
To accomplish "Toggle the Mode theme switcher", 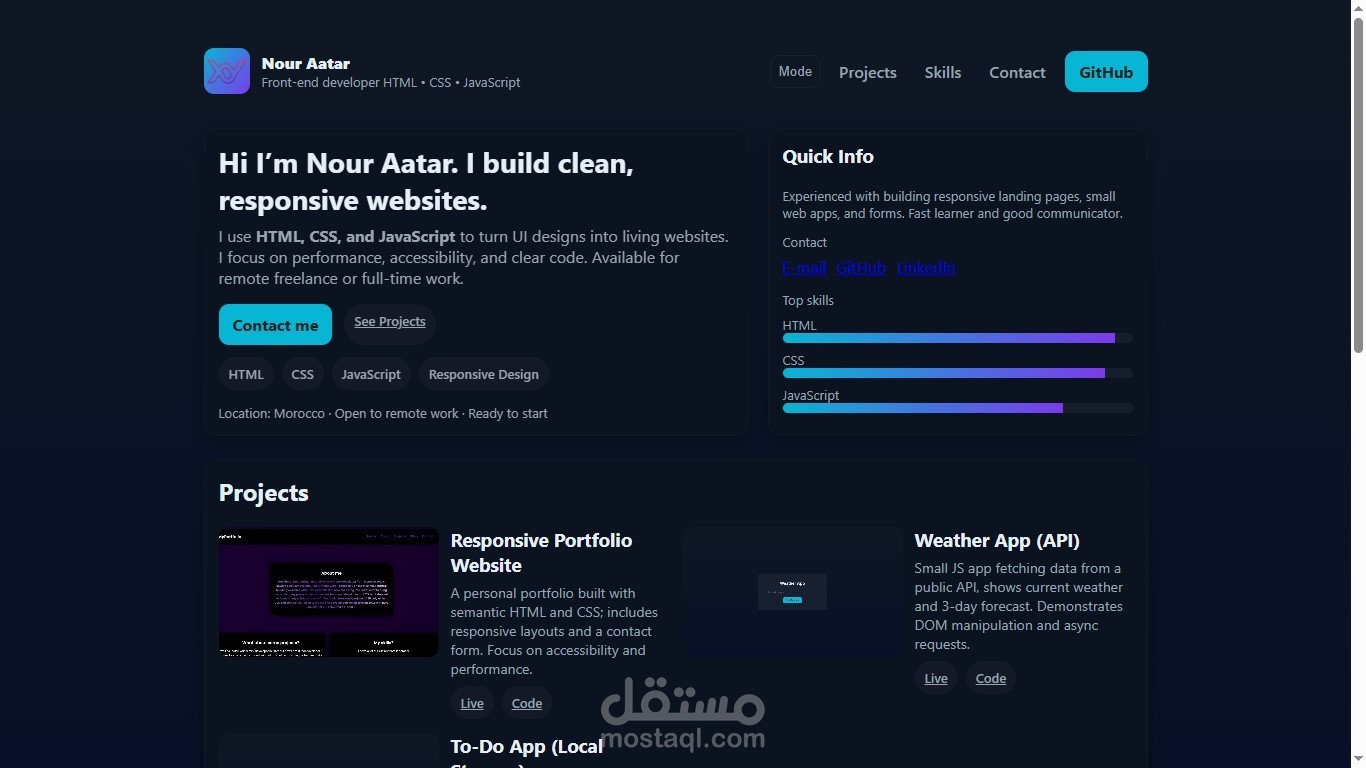I will (795, 71).
